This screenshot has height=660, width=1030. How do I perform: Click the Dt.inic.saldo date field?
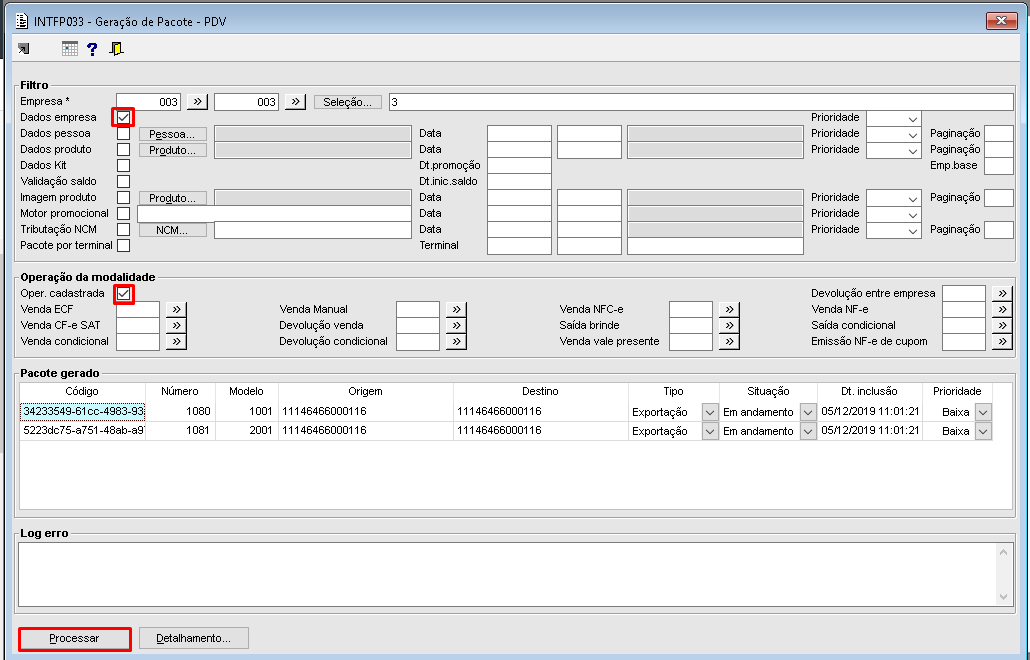click(x=519, y=182)
